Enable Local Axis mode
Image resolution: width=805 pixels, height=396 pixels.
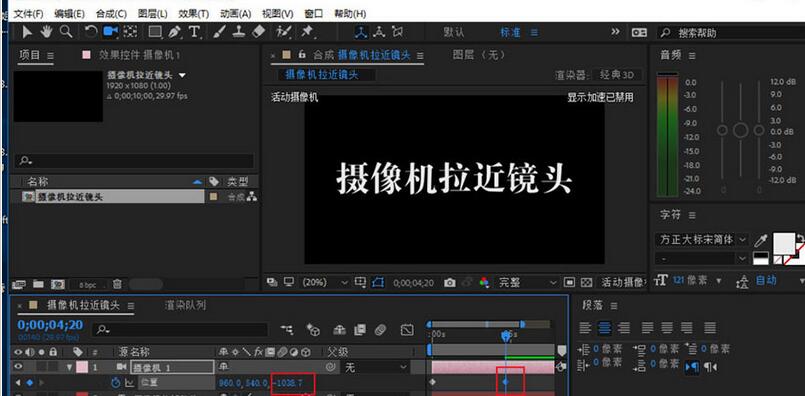(362, 32)
